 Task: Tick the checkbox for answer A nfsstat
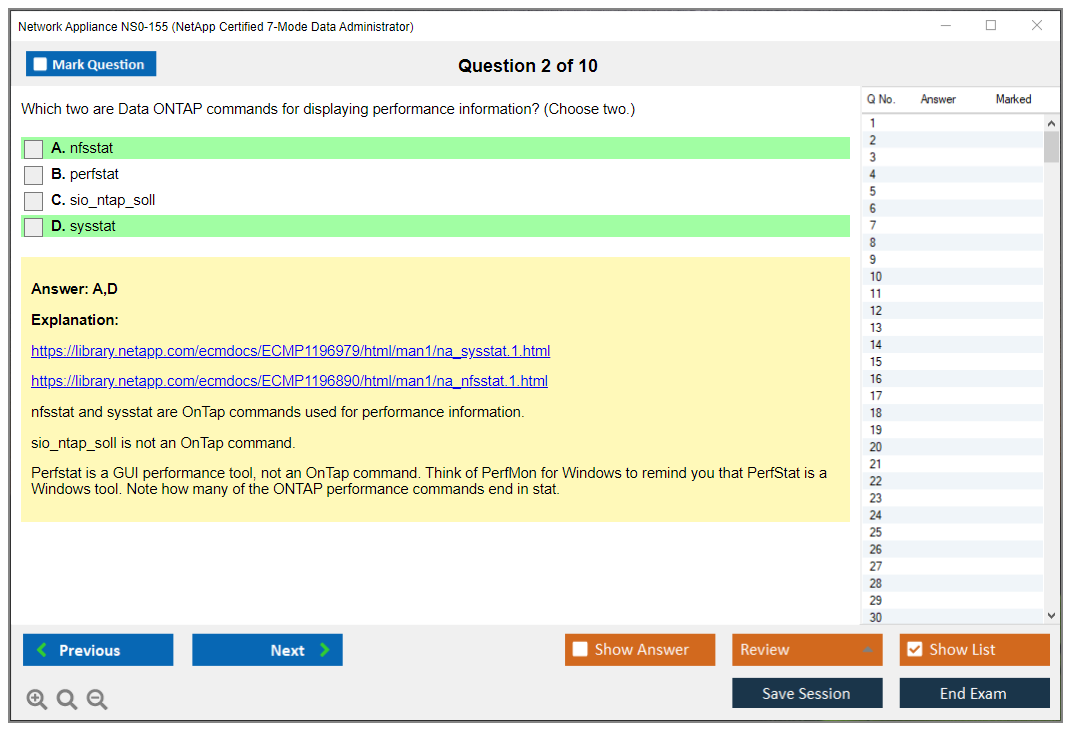34,149
